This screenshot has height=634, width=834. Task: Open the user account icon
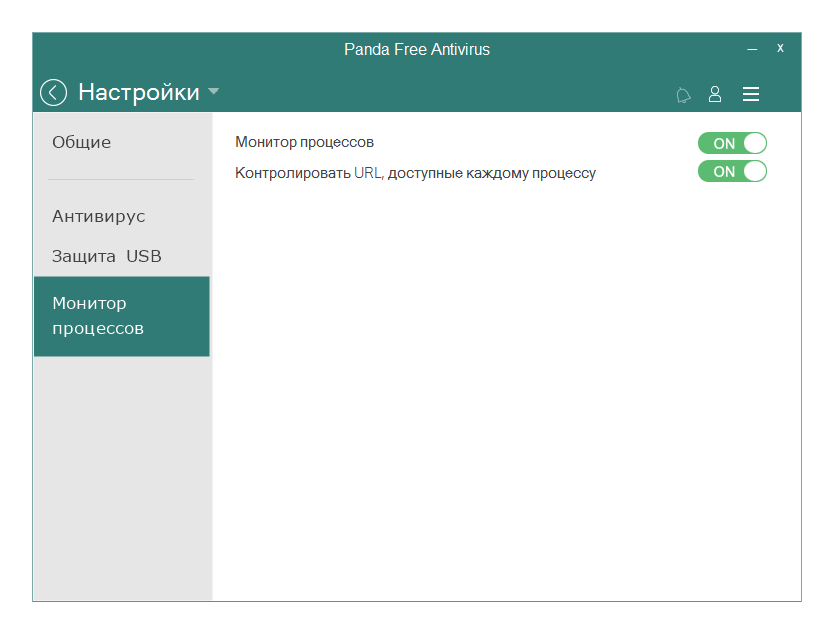pyautogui.click(x=715, y=94)
